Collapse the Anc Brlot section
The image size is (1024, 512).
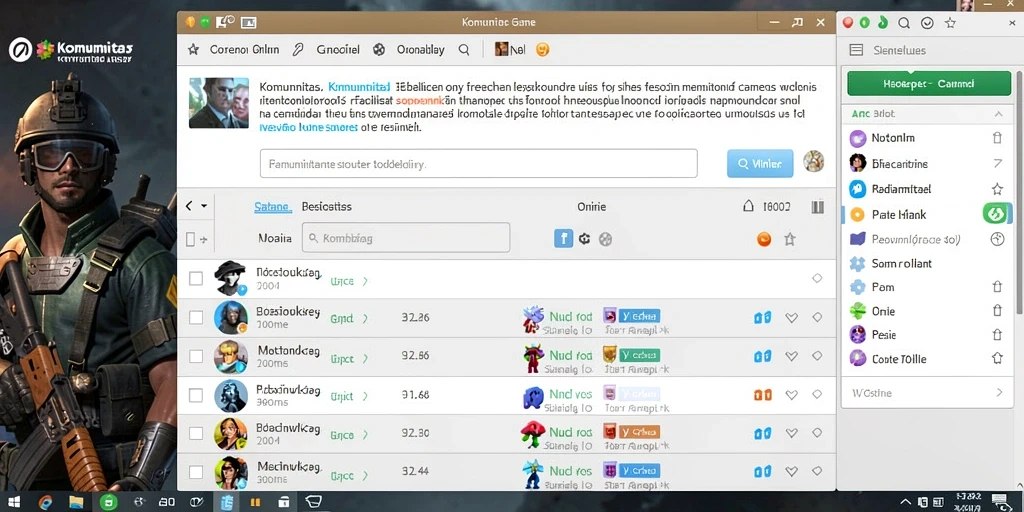[999, 114]
